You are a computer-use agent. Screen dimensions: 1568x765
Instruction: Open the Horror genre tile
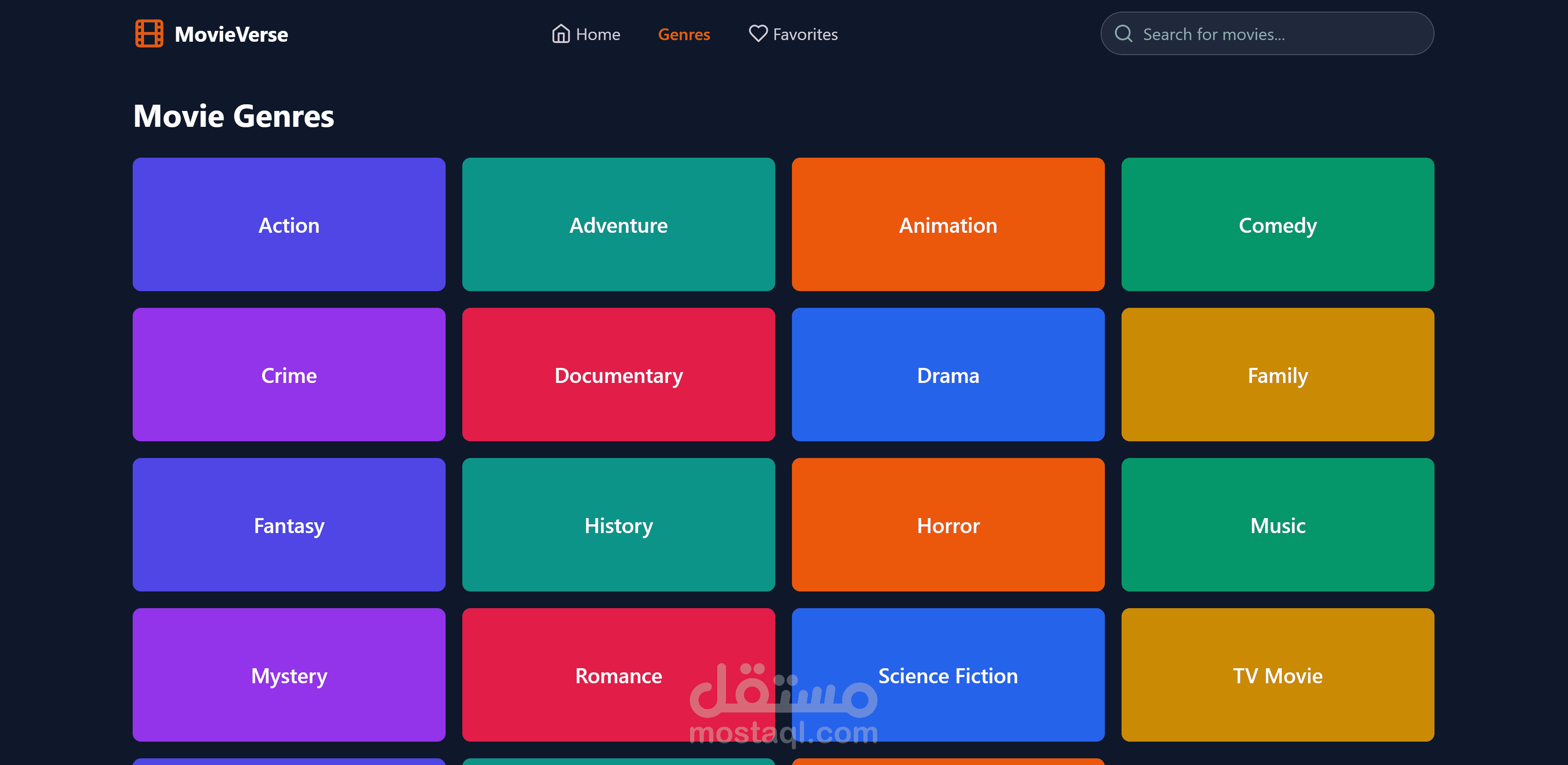pos(948,525)
